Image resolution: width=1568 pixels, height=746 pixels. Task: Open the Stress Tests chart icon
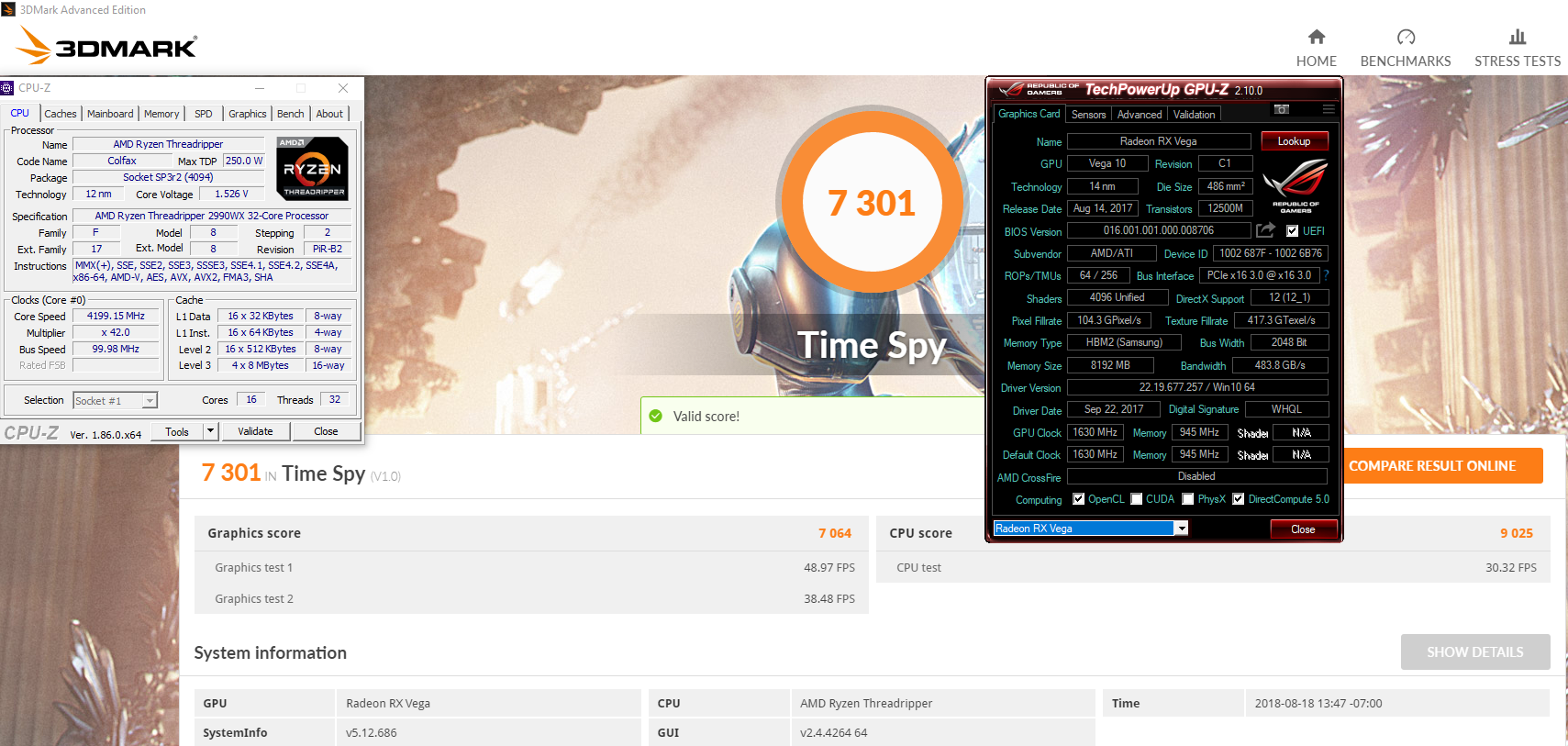(1518, 37)
